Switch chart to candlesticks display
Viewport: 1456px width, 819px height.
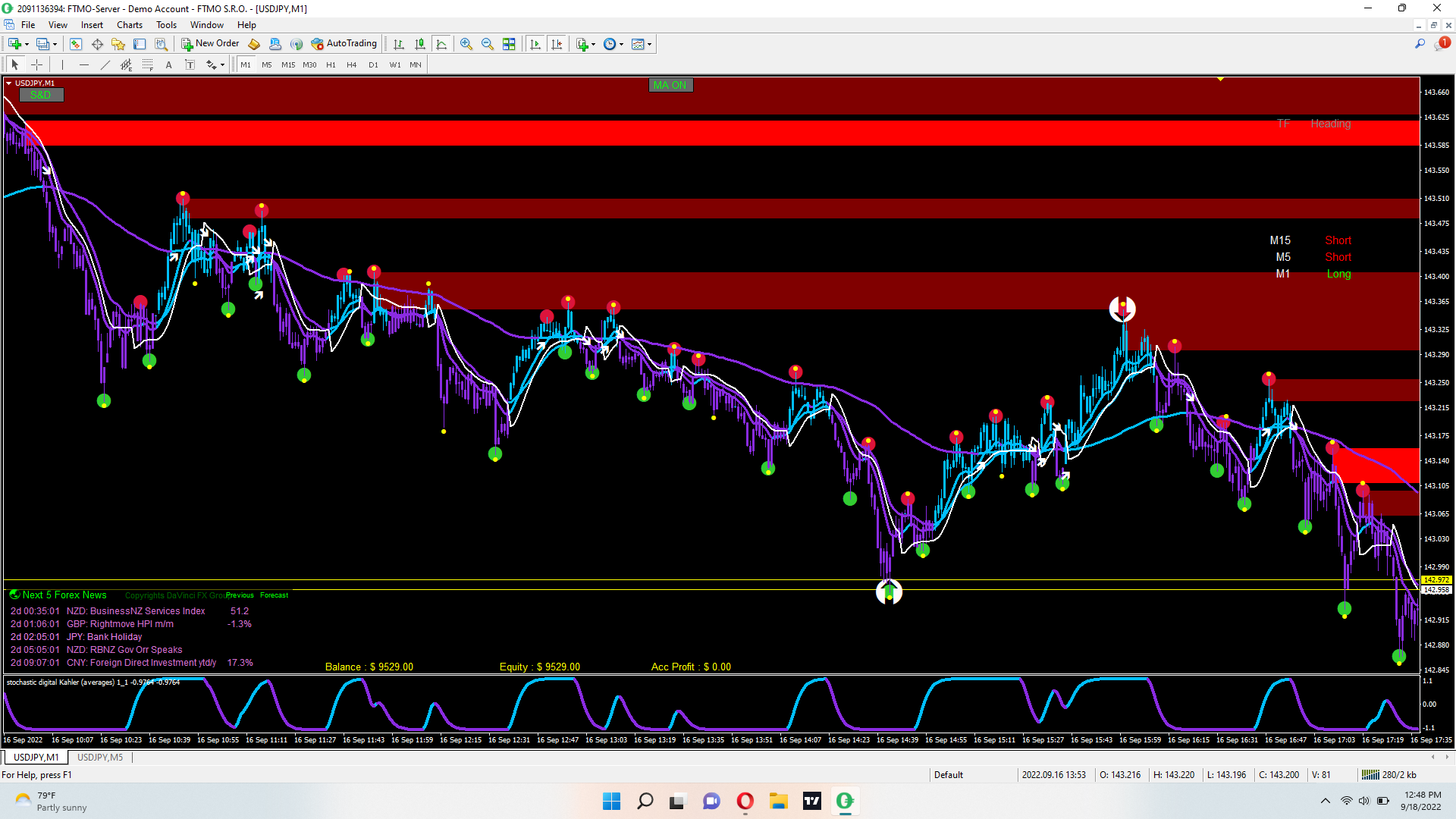click(x=419, y=44)
